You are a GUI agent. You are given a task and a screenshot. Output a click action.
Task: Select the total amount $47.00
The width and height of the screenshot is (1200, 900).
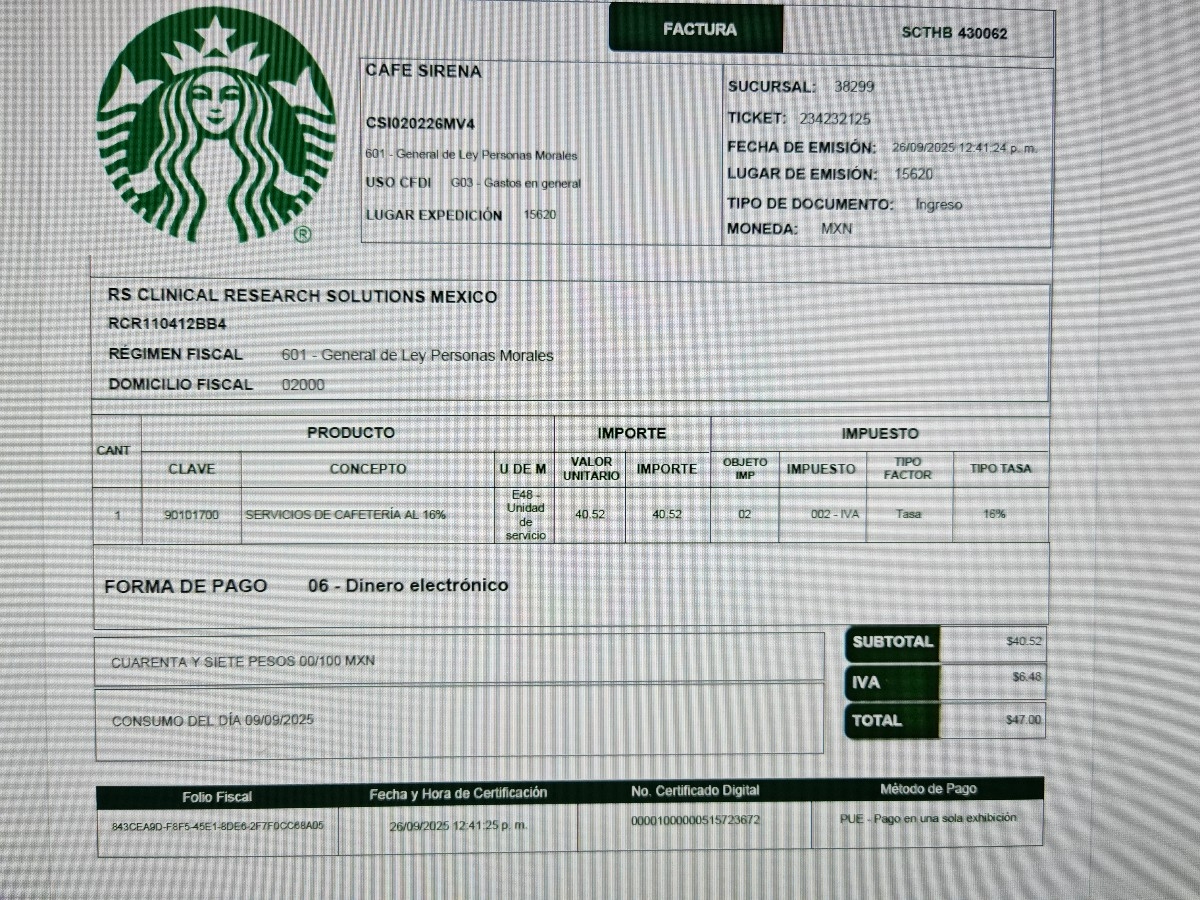tap(1022, 720)
